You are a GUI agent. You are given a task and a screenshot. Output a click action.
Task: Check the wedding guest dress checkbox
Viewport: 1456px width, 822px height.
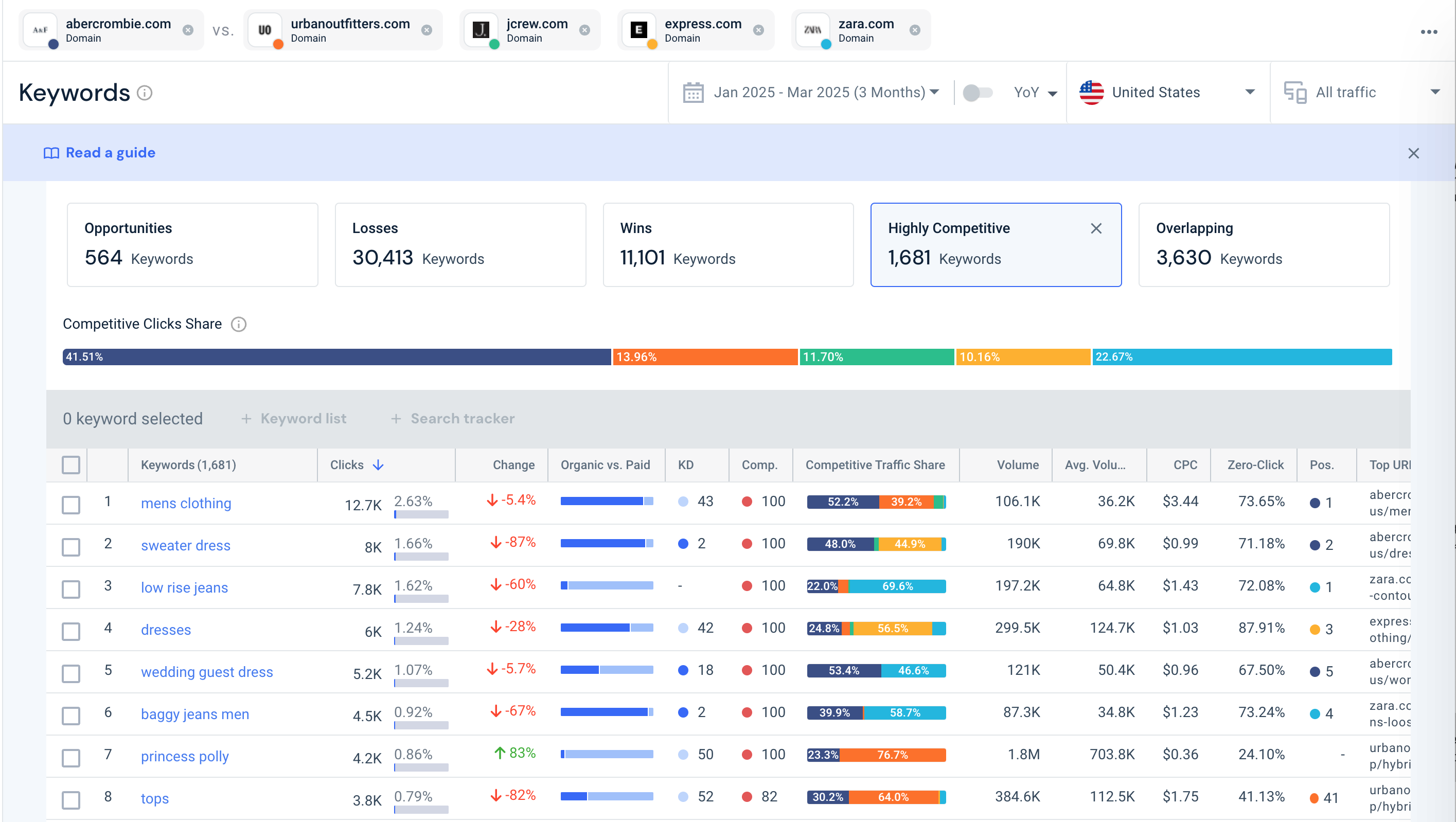pos(70,673)
